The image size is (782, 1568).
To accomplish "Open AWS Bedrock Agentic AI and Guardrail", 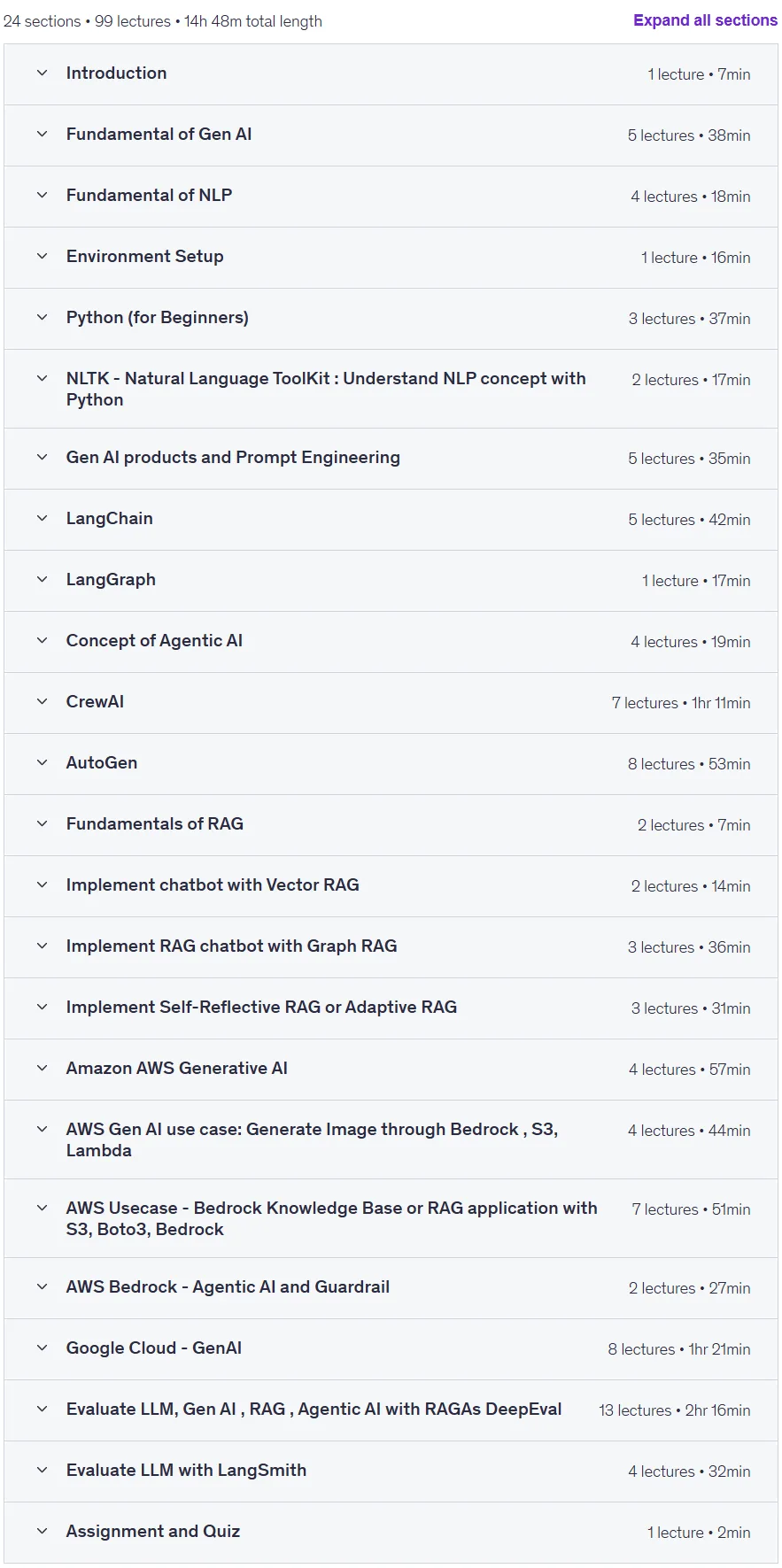I will (391, 1288).
